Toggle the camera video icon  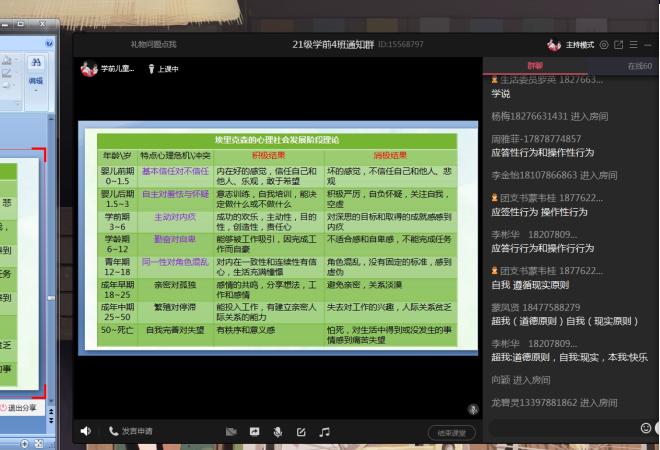pyautogui.click(x=231, y=432)
